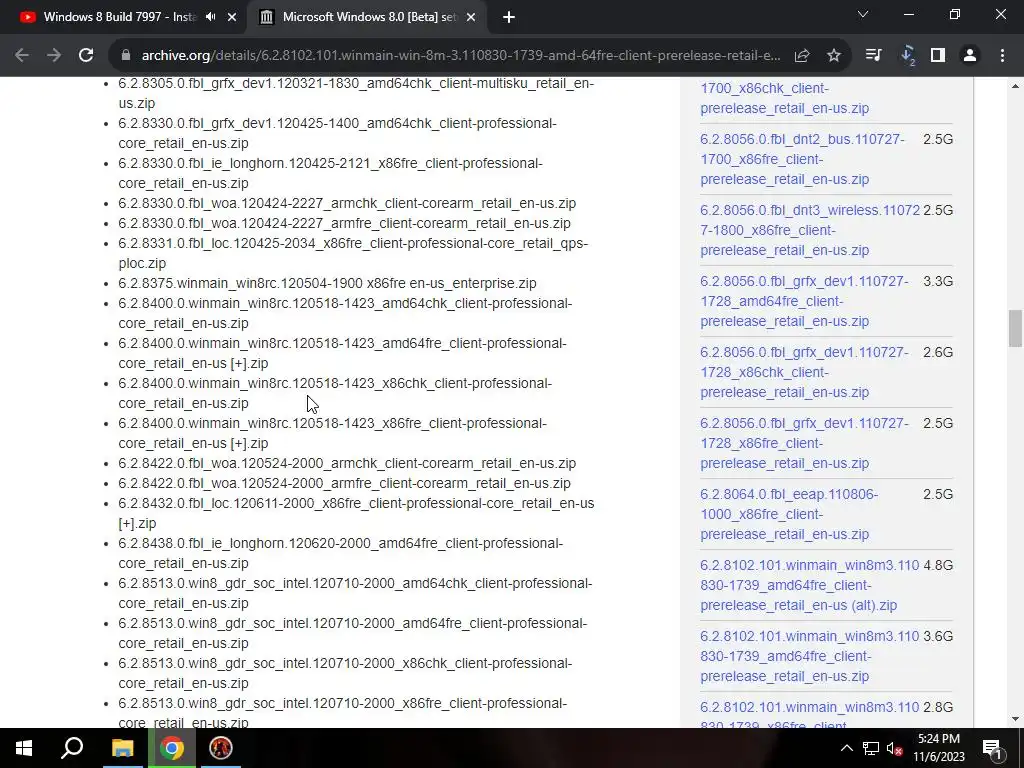Open Chrome downloads icon
The width and height of the screenshot is (1024, 768).
(907, 56)
